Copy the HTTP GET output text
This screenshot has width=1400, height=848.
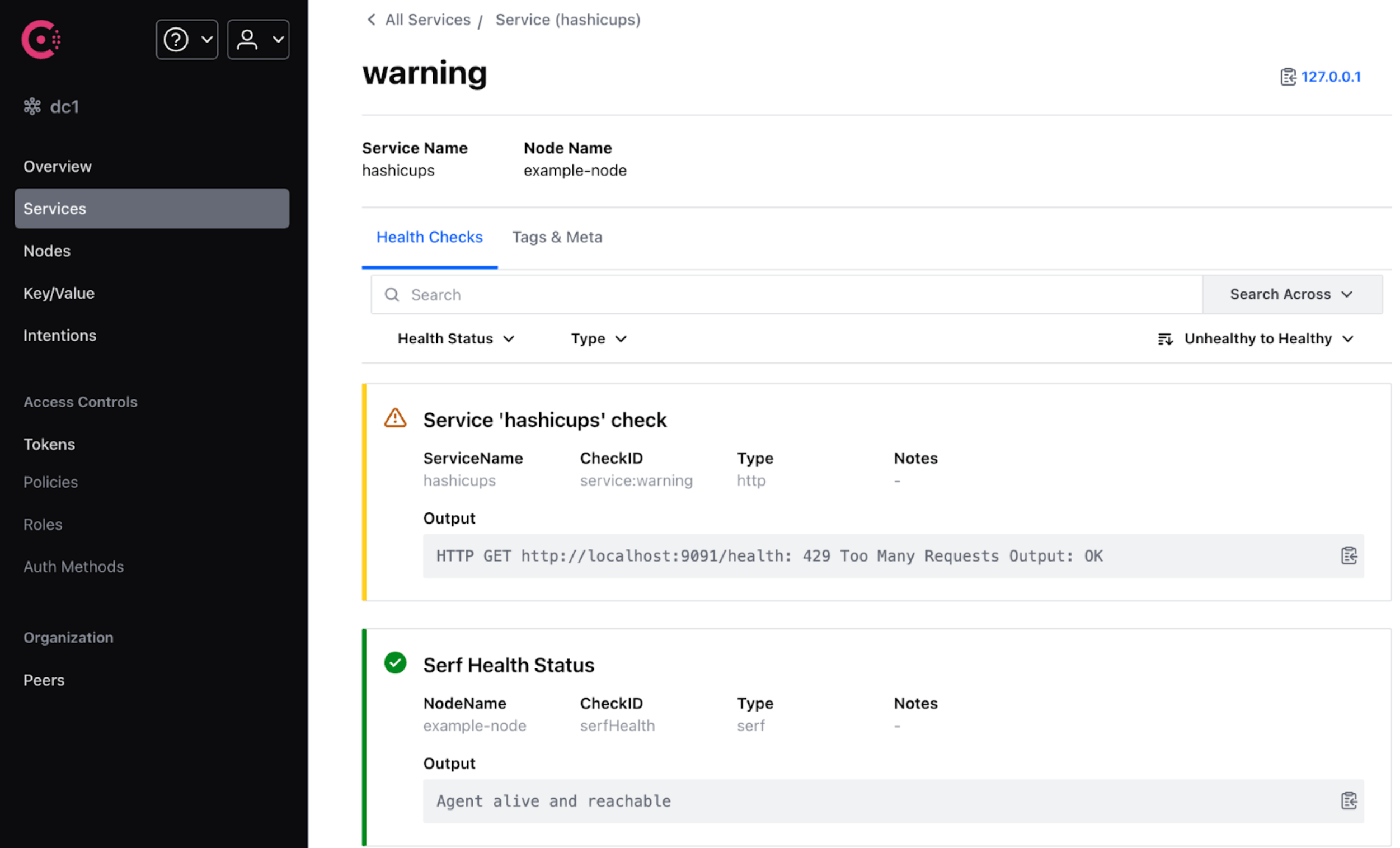(1349, 555)
